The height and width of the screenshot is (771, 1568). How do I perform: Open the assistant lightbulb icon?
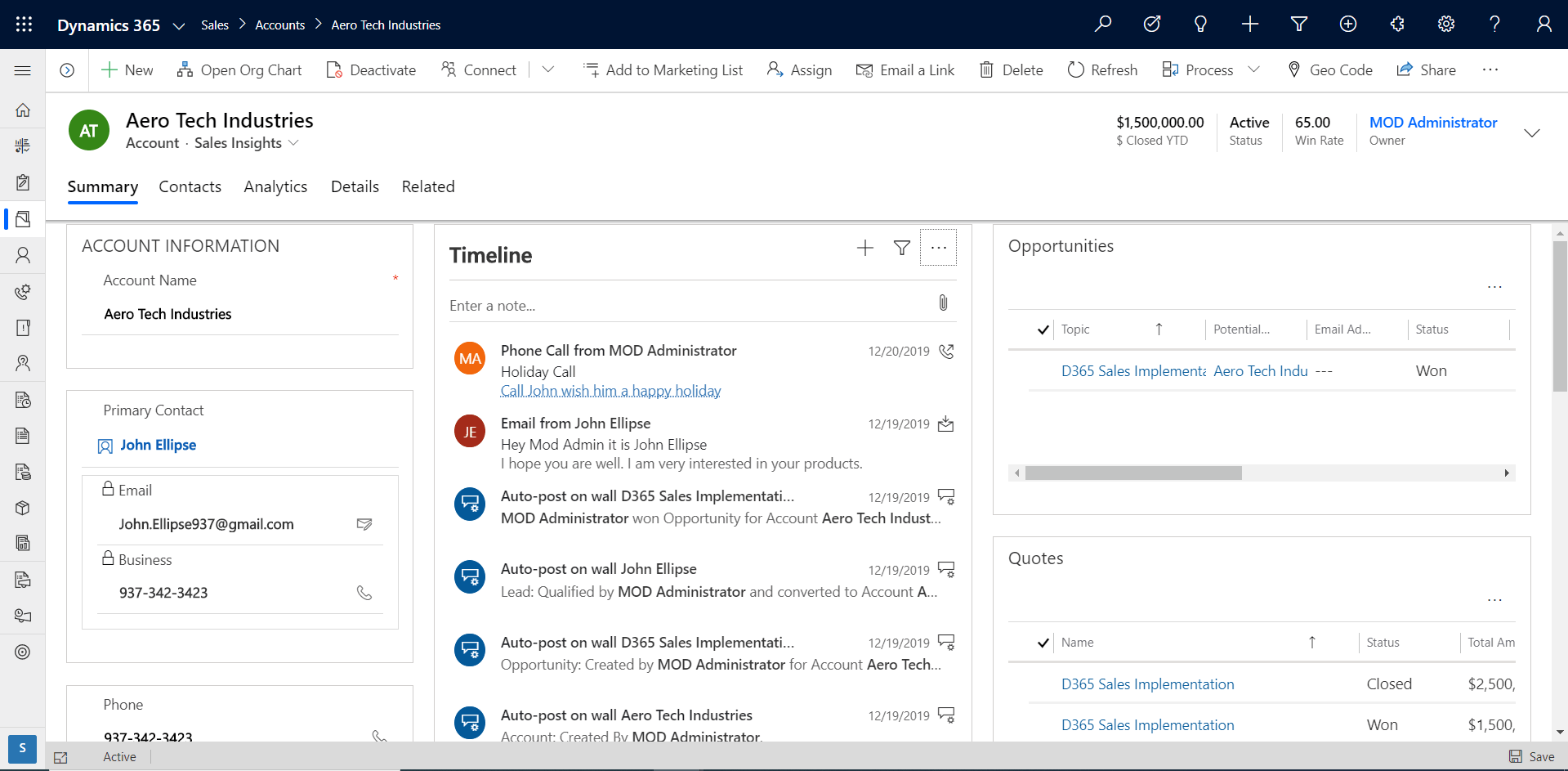pos(1200,25)
